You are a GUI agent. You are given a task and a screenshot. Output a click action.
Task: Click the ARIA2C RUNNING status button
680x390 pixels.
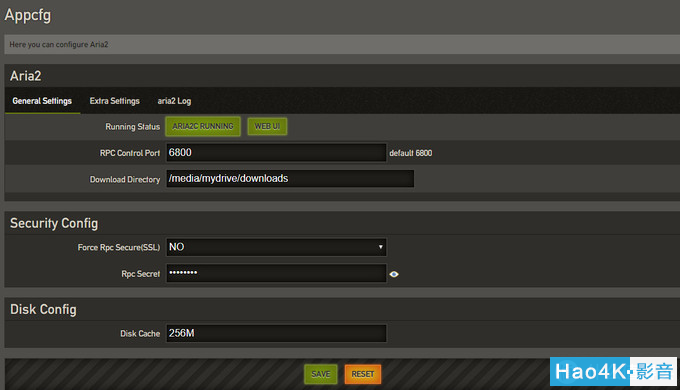pyautogui.click(x=203, y=126)
